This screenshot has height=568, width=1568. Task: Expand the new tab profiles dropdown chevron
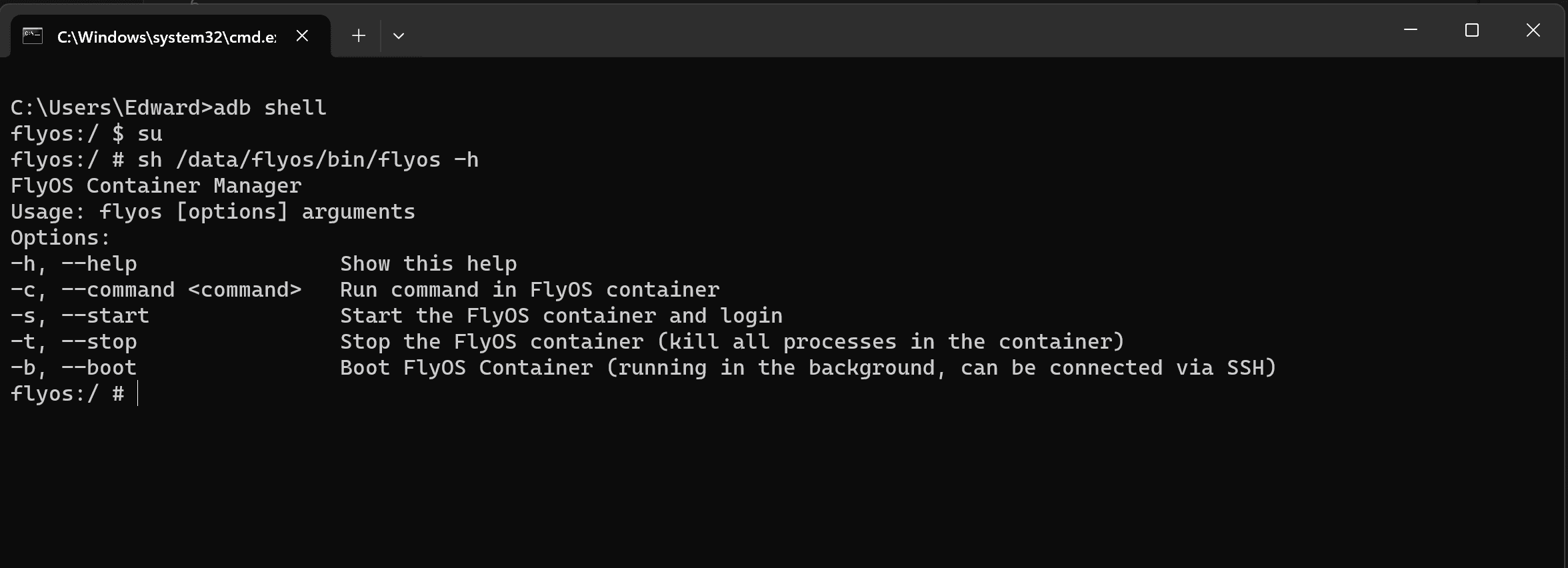(399, 36)
